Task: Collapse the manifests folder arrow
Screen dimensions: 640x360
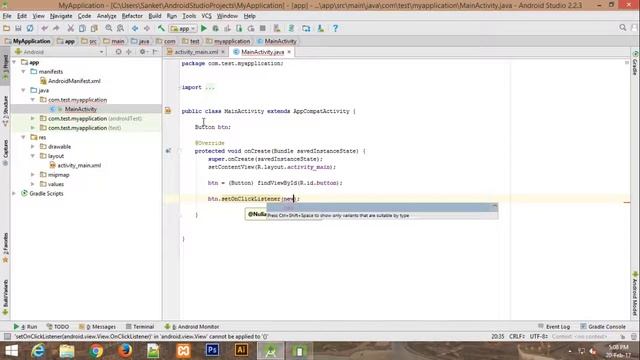Action: (24, 71)
